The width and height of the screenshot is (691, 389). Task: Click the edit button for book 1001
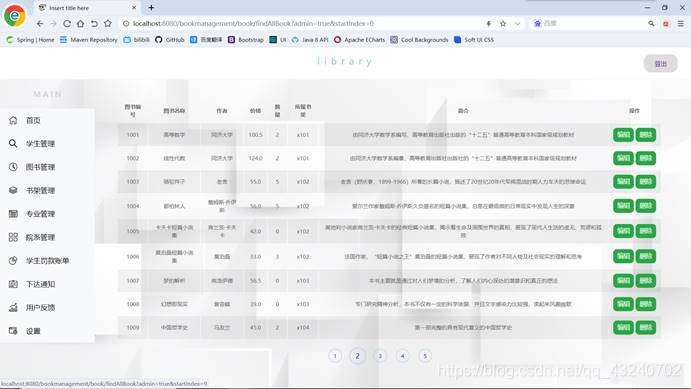click(623, 135)
